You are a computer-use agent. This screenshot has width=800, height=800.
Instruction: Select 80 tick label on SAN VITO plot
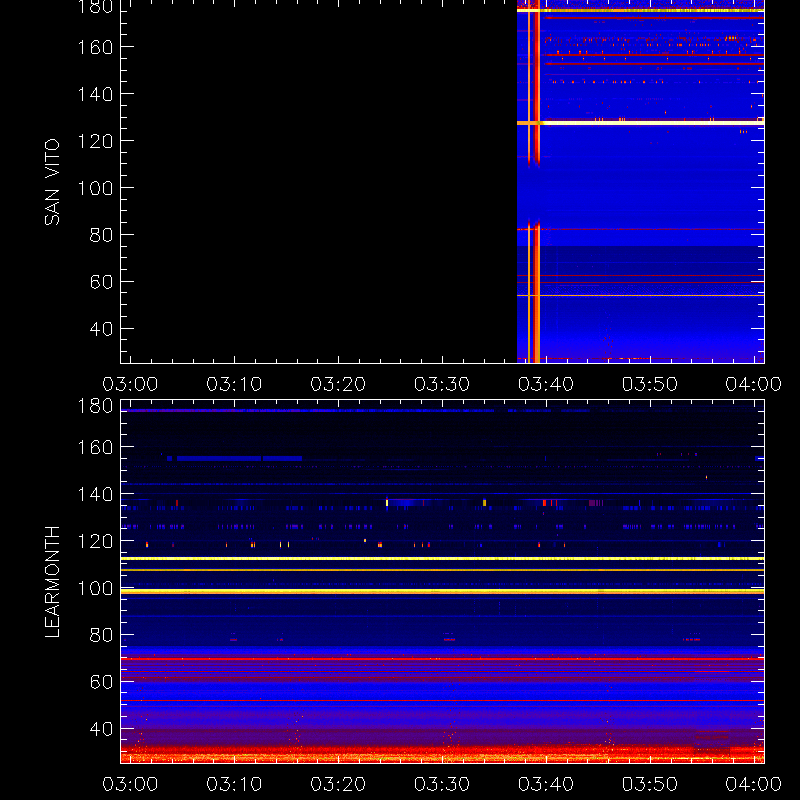point(101,235)
